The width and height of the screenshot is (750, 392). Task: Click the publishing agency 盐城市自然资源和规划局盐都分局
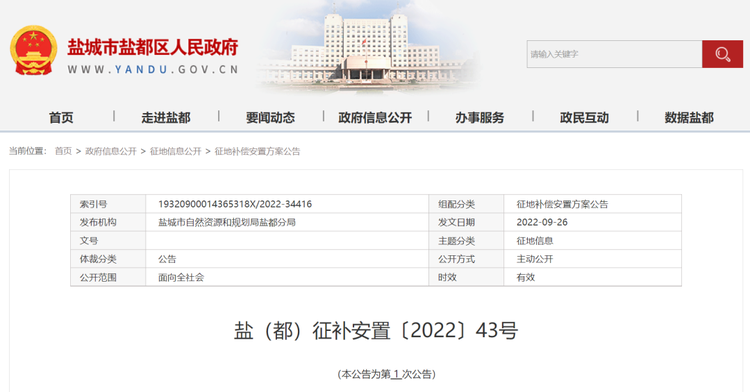coord(227,222)
